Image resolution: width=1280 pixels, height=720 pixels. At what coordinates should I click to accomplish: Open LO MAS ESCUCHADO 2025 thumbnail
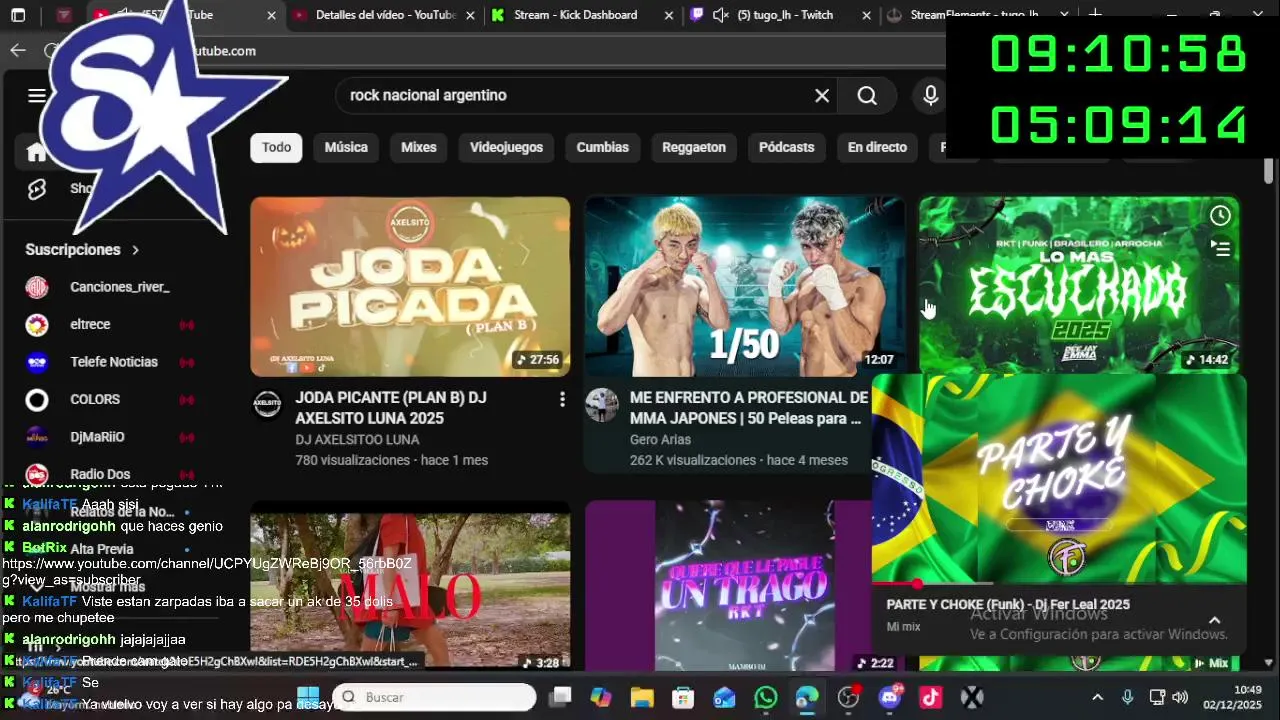(x=1079, y=285)
